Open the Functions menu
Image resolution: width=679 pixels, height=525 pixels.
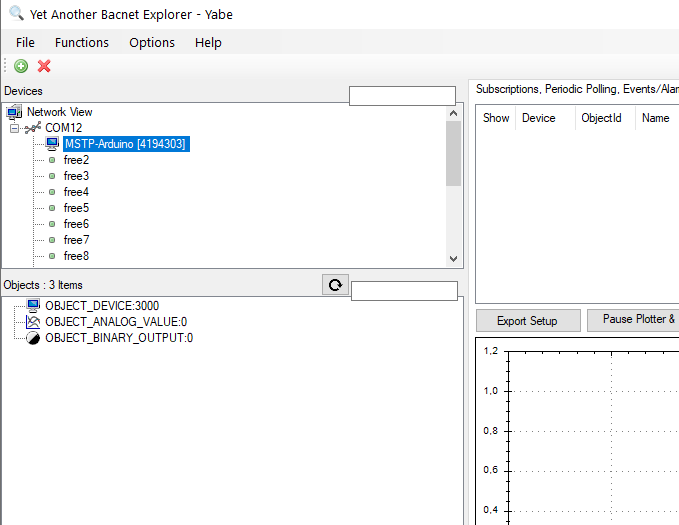tap(82, 42)
